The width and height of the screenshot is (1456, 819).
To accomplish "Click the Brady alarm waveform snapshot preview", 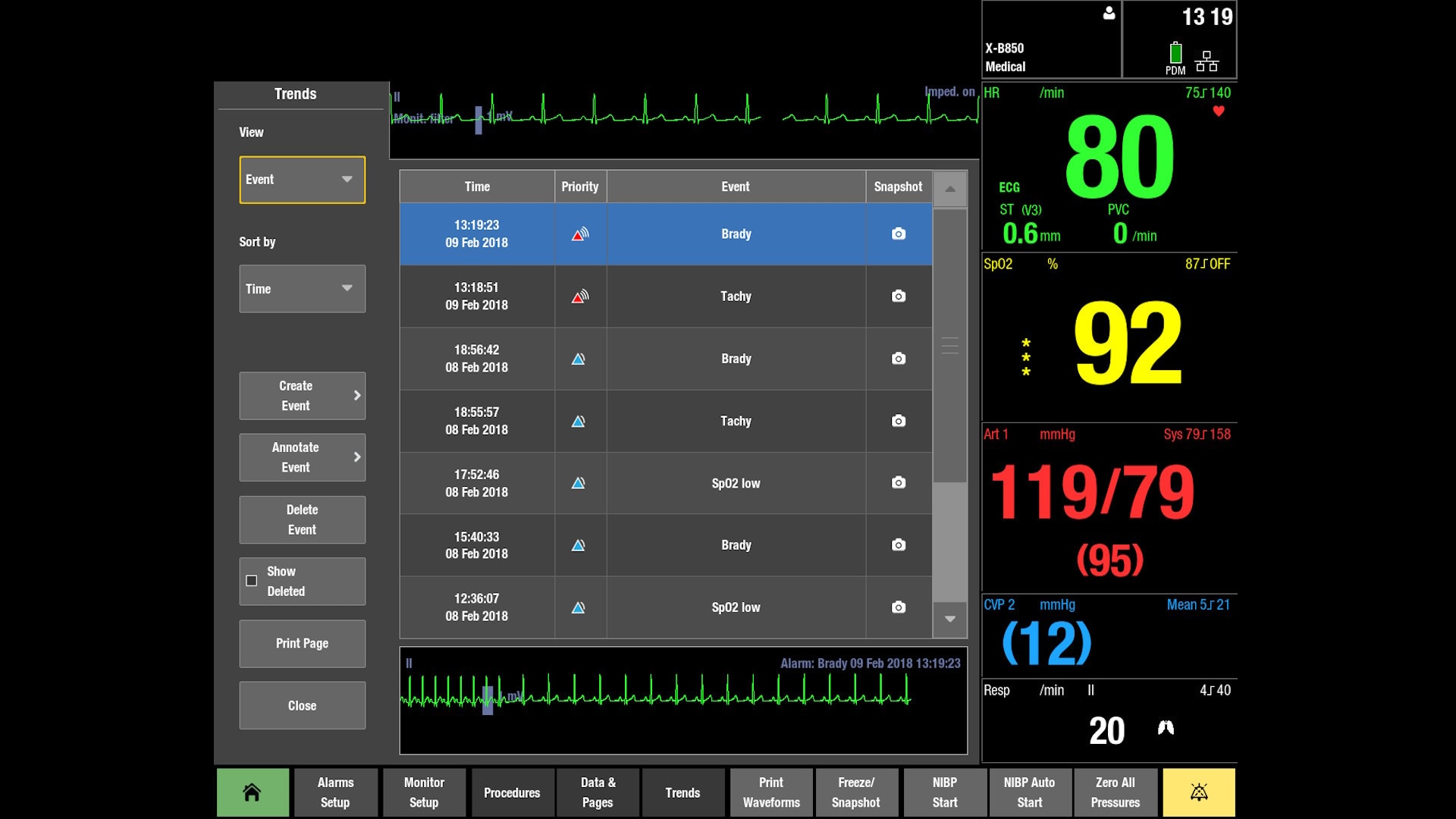I will (x=683, y=701).
